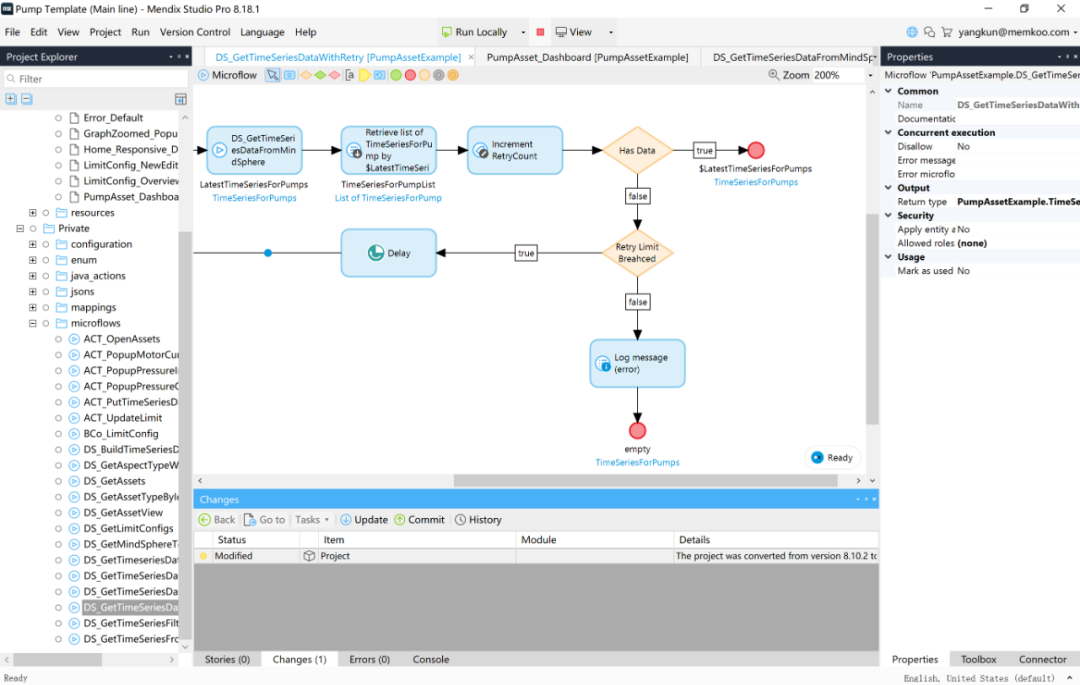Pick the gray break event tool
This screenshot has height=685, width=1080.
pos(439,75)
